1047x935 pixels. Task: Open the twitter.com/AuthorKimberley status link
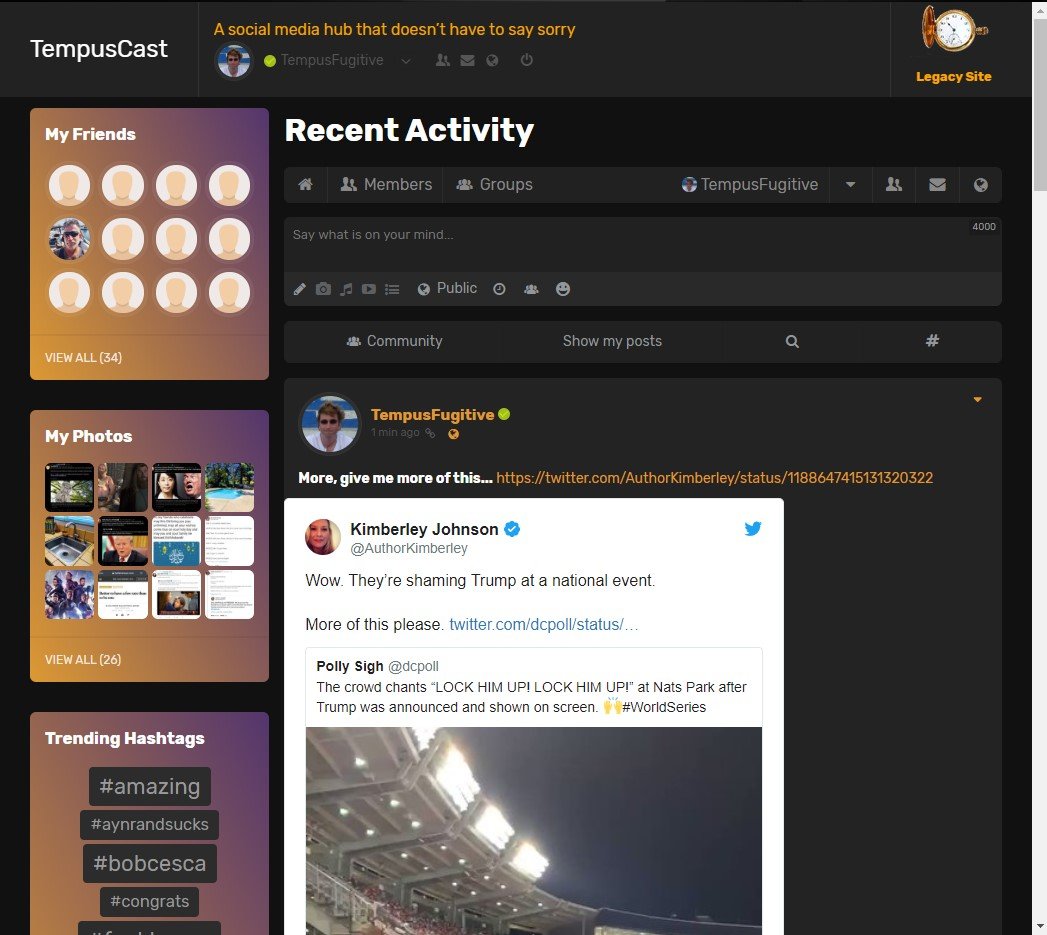[x=714, y=478]
